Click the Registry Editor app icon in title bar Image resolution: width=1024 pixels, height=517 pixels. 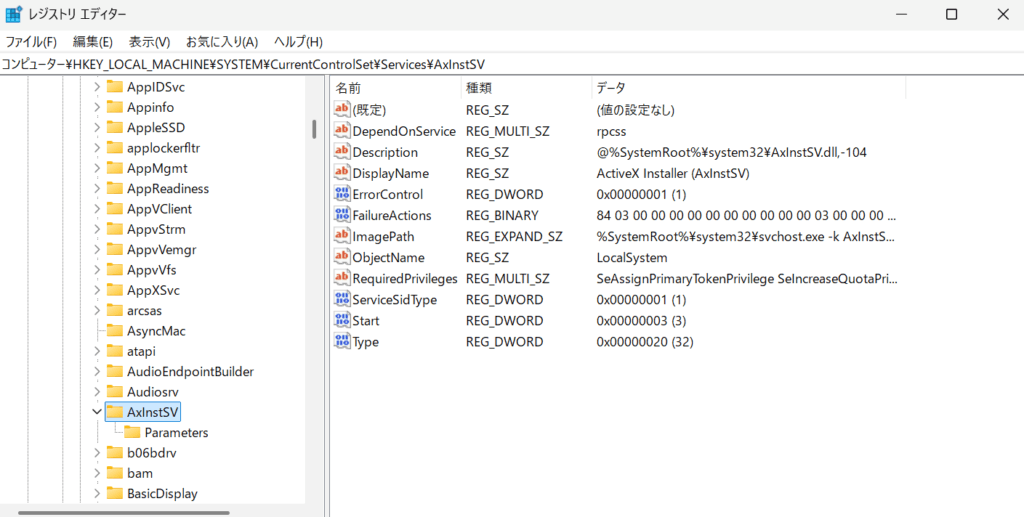point(14,14)
